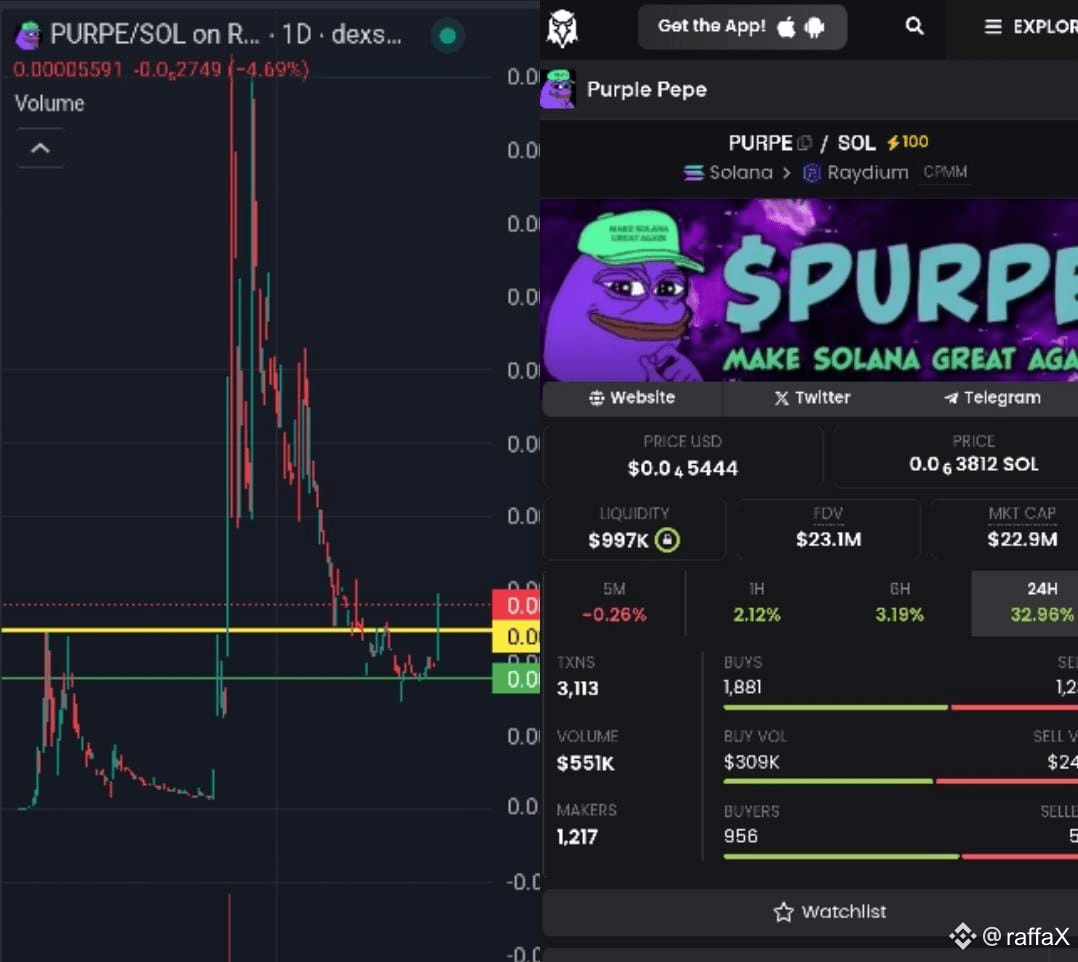
Task: Click the FDV $23.1M value
Action: click(828, 539)
